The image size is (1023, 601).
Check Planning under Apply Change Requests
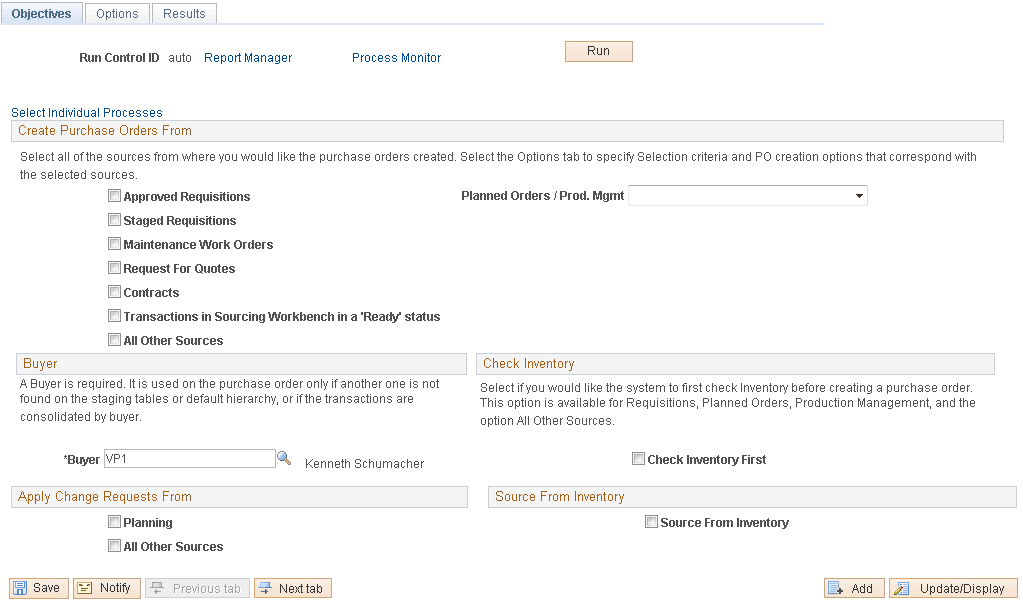click(x=114, y=521)
